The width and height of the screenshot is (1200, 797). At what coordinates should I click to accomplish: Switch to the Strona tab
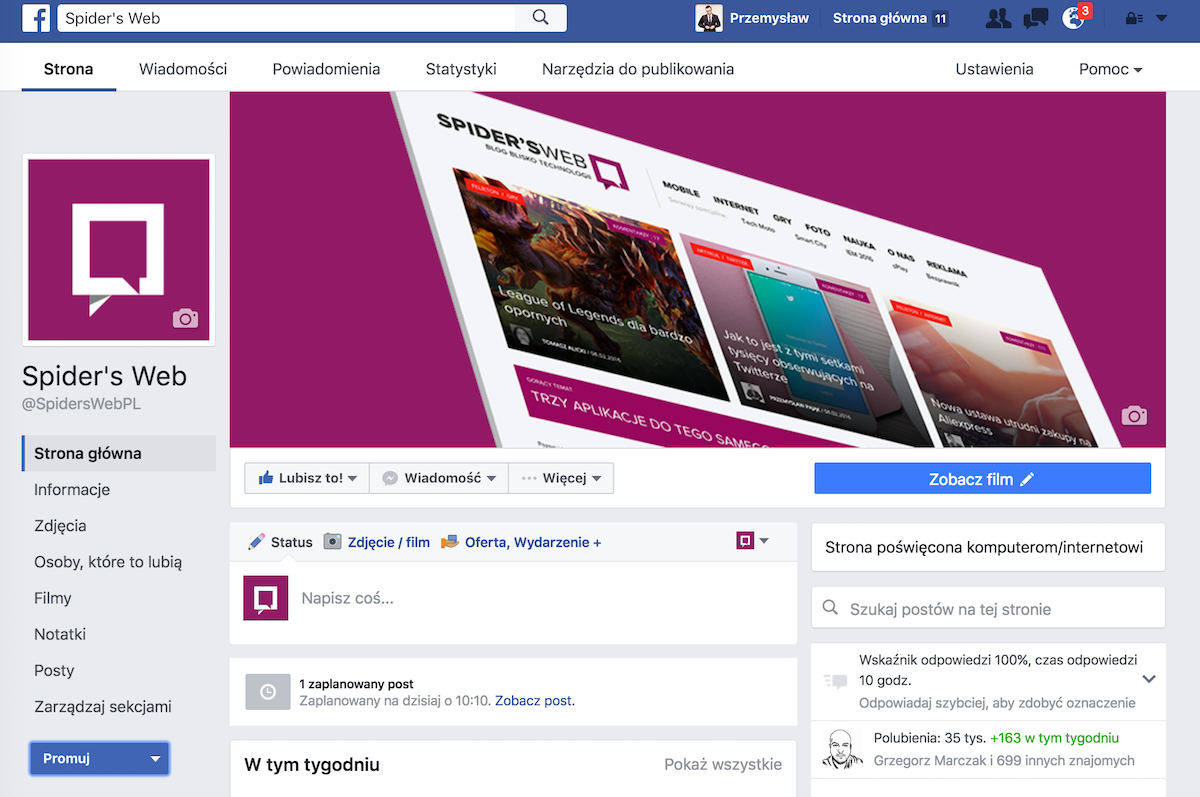pos(69,69)
